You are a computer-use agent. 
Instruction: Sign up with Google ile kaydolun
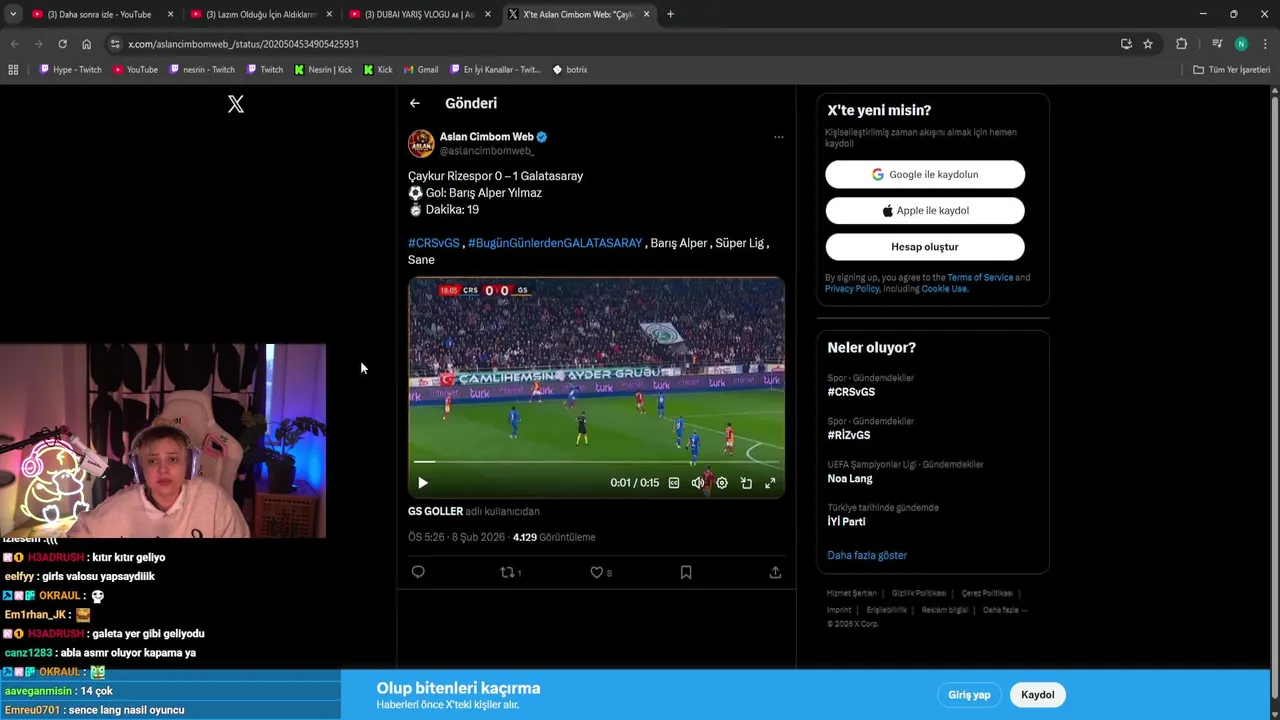(925, 174)
